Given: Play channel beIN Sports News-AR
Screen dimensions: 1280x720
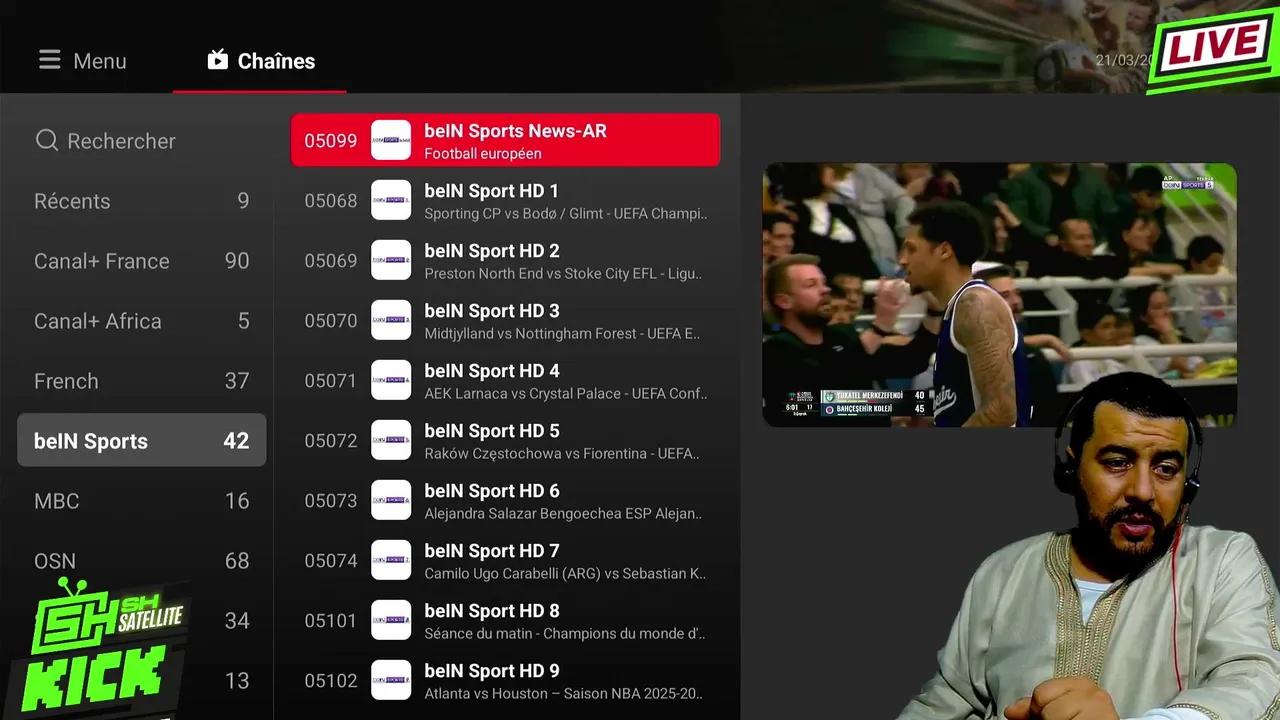Looking at the screenshot, I should (x=505, y=140).
